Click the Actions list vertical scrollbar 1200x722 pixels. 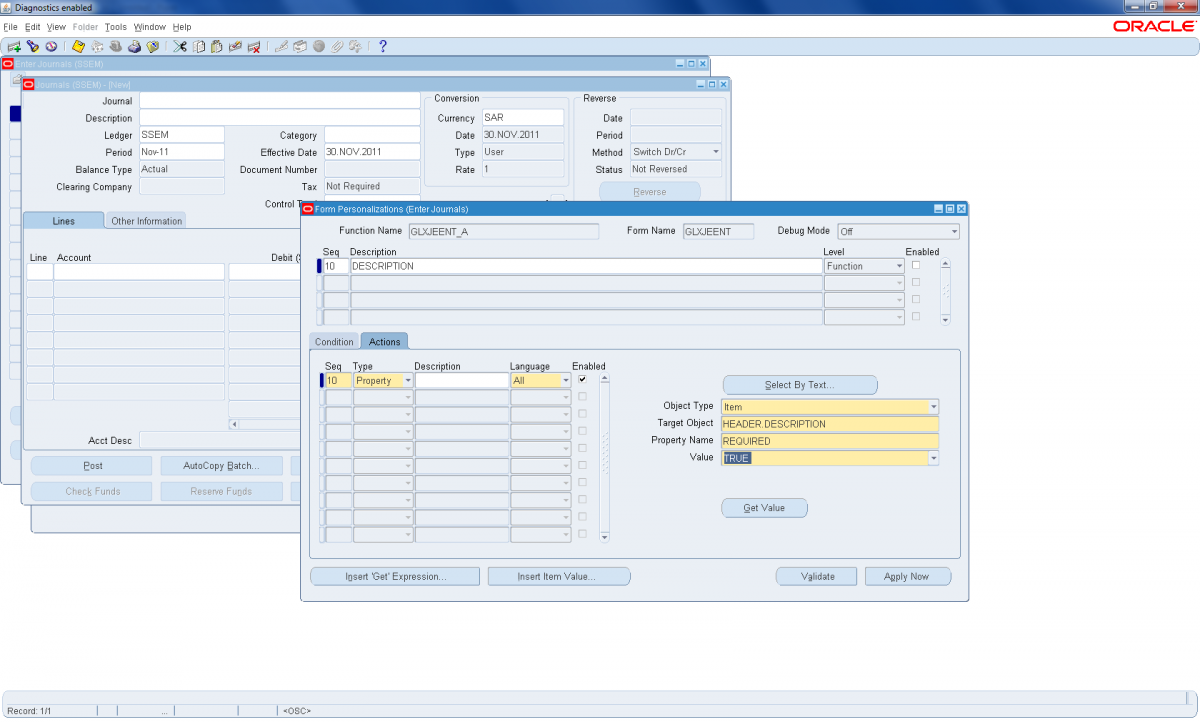[603, 457]
